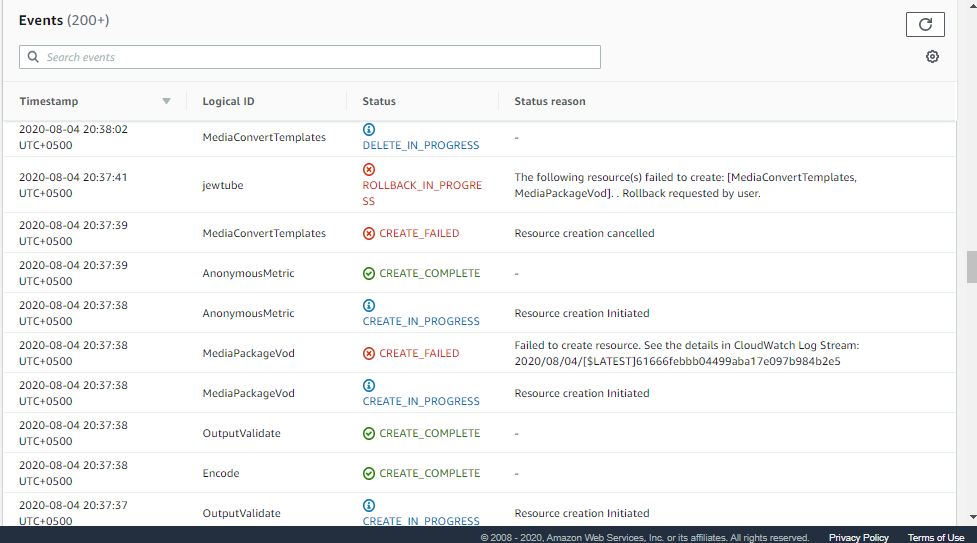Image resolution: width=977 pixels, height=543 pixels.
Task: Click the scrollbar up arrow
Action: (x=972, y=5)
